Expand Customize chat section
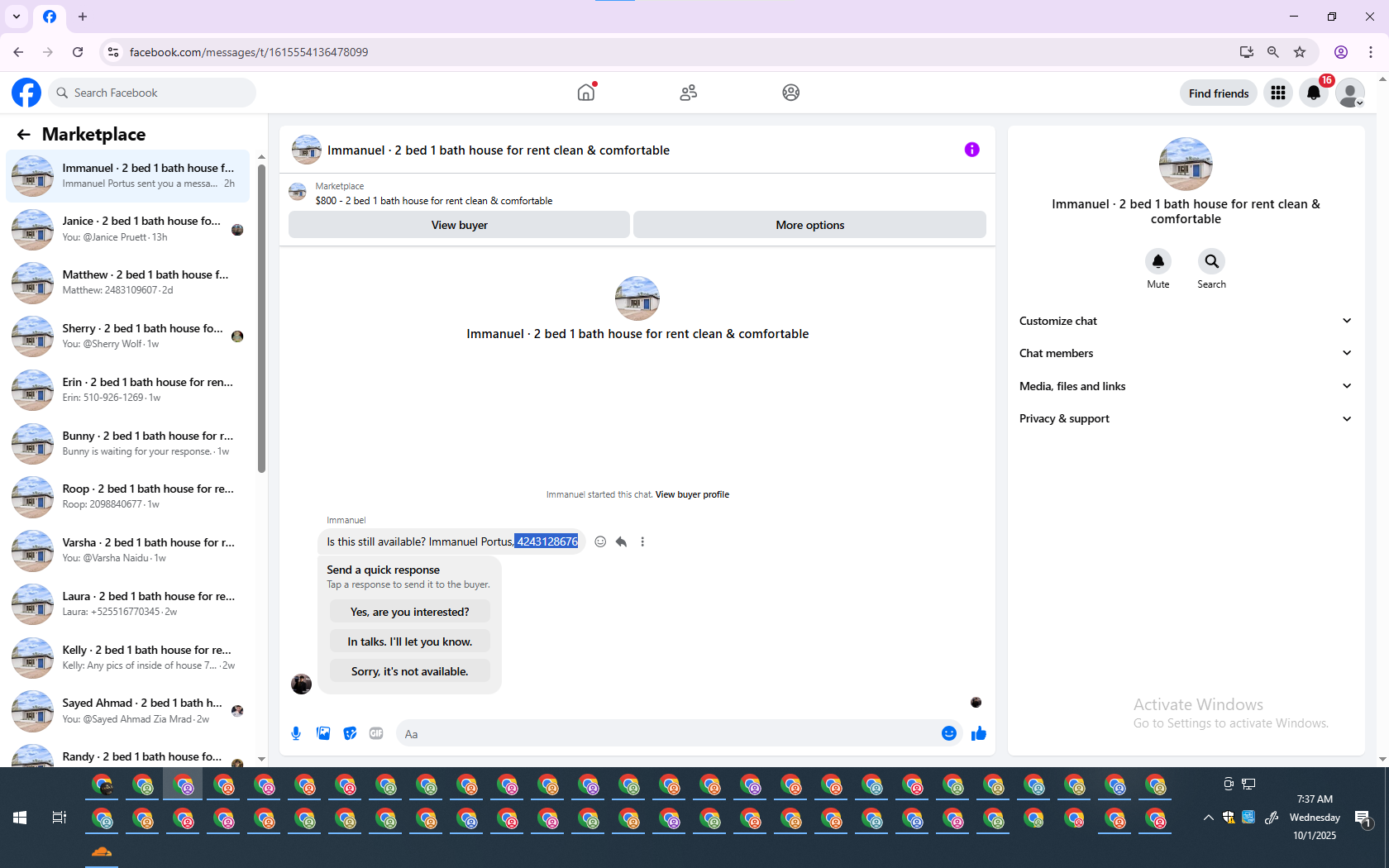The image size is (1389, 868). pyautogui.click(x=1186, y=321)
